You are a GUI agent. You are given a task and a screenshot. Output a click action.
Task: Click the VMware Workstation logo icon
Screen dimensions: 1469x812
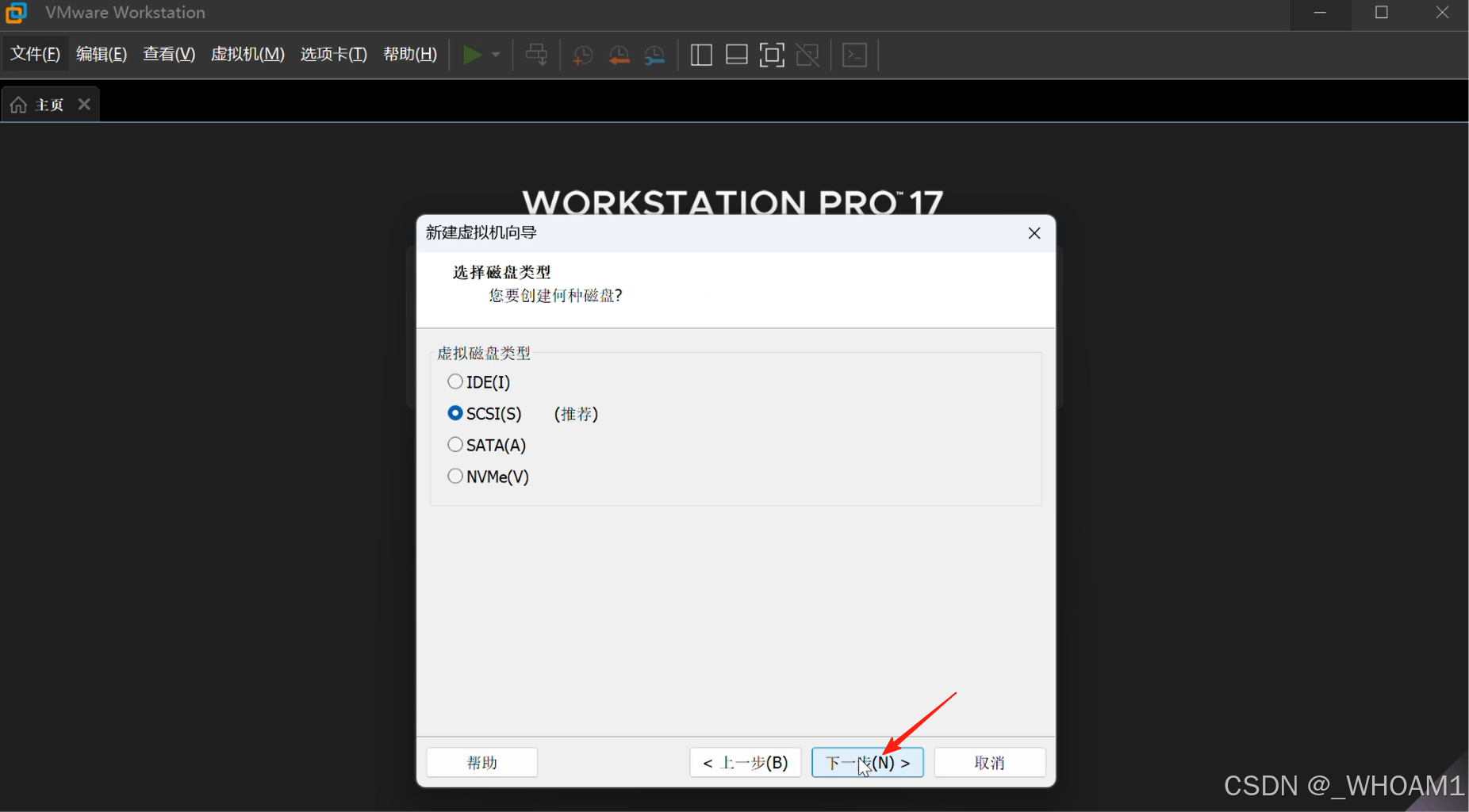16,13
